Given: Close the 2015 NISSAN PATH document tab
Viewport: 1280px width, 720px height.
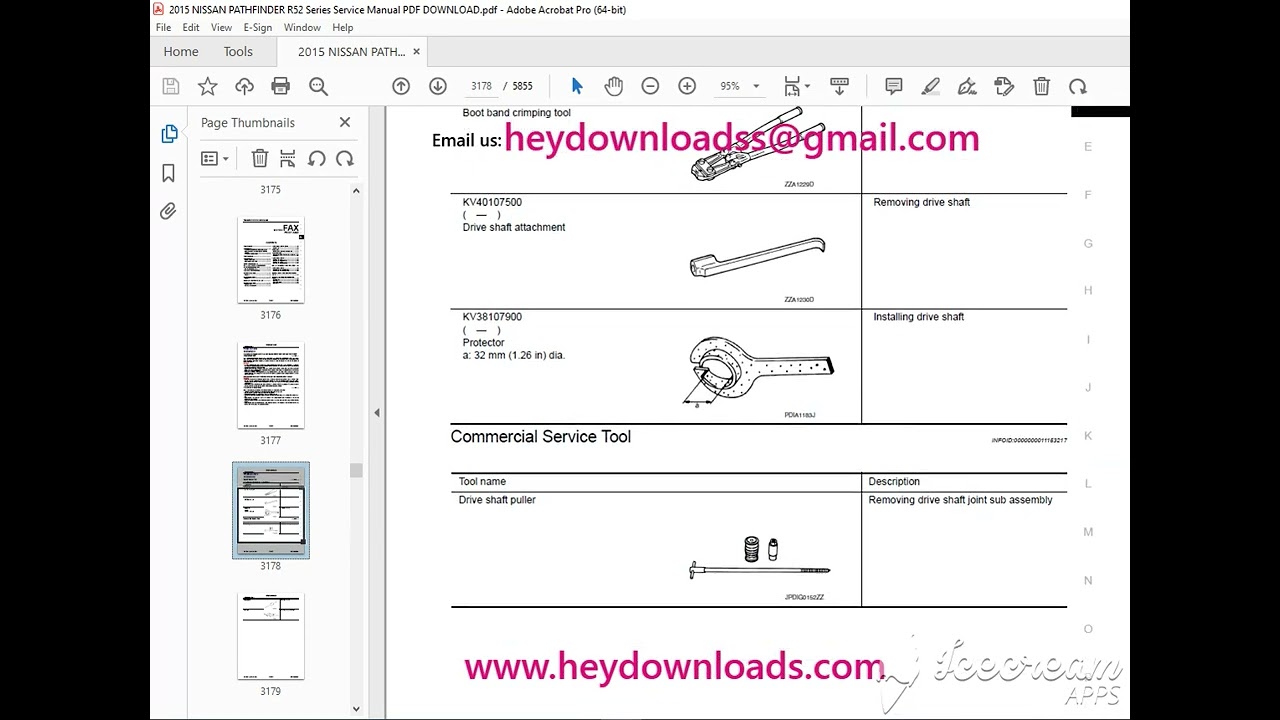Looking at the screenshot, I should tap(417, 52).
